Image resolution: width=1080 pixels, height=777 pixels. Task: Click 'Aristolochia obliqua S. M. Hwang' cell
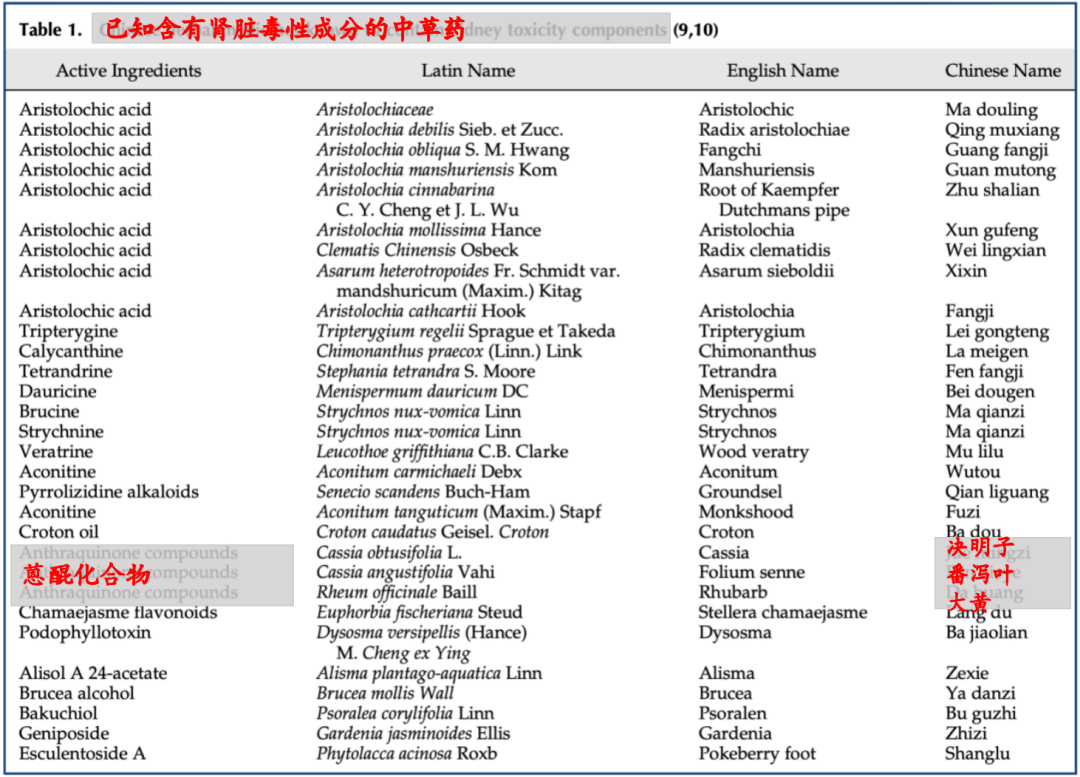442,149
